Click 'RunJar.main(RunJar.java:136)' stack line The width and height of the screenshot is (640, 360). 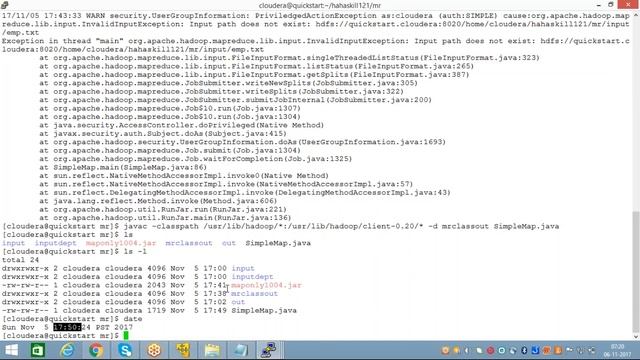(x=165, y=218)
